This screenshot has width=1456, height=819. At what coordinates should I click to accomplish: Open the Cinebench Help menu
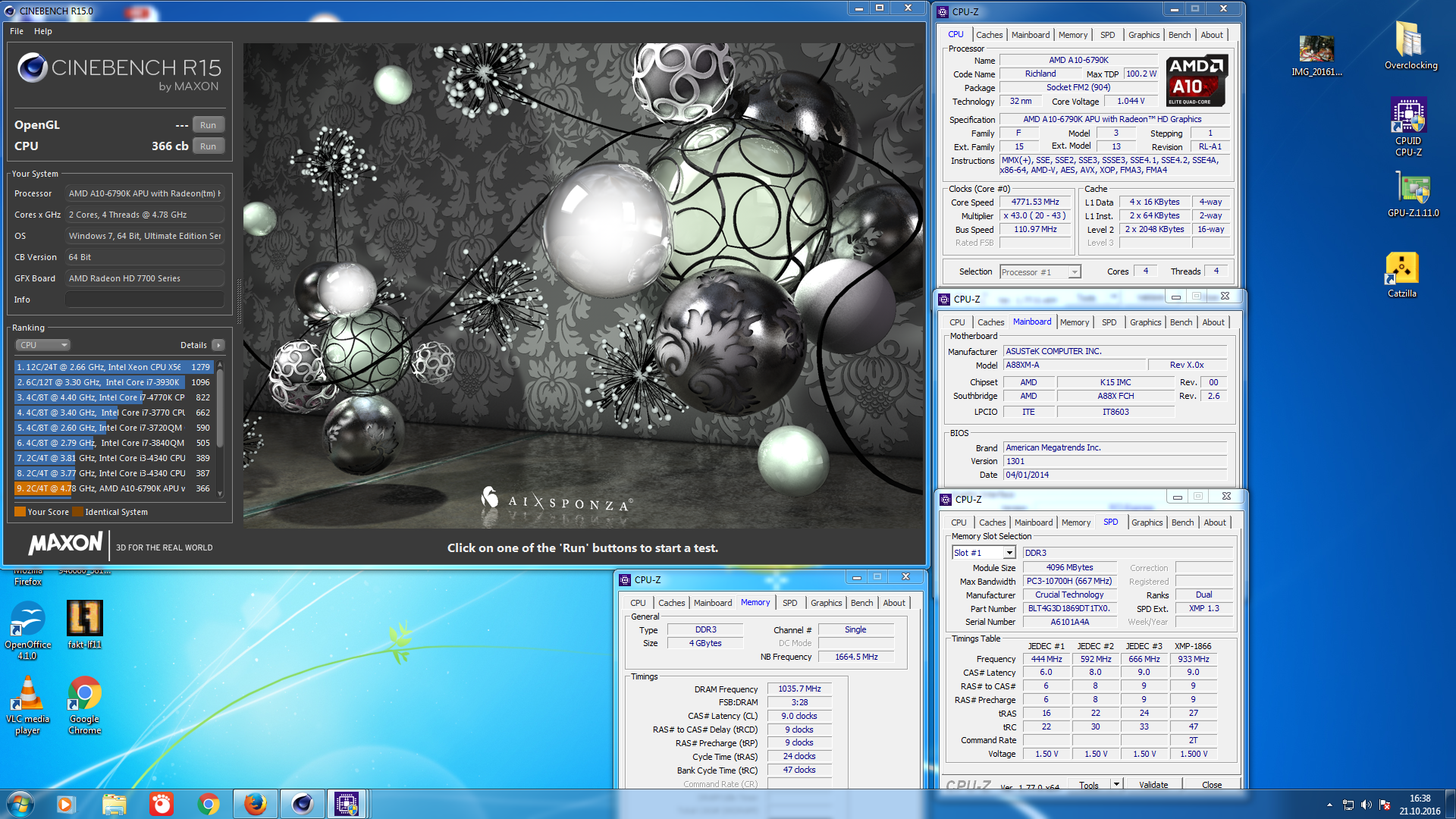point(43,31)
